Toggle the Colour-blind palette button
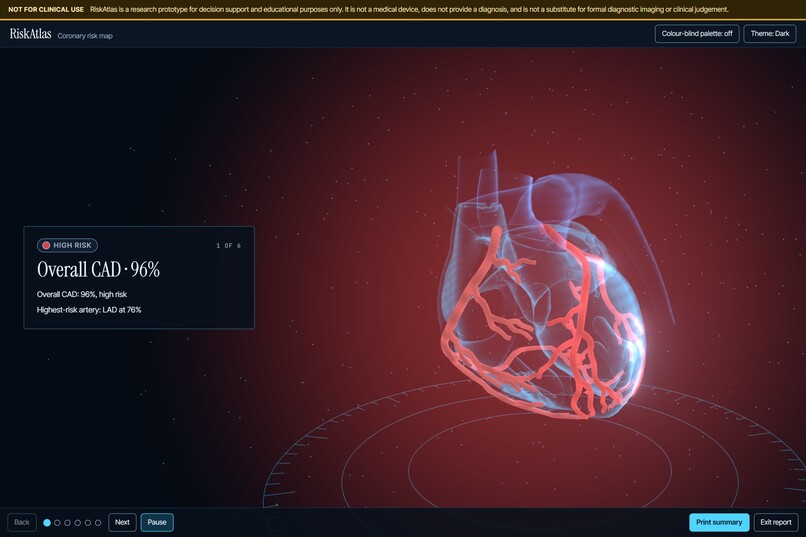 697,33
